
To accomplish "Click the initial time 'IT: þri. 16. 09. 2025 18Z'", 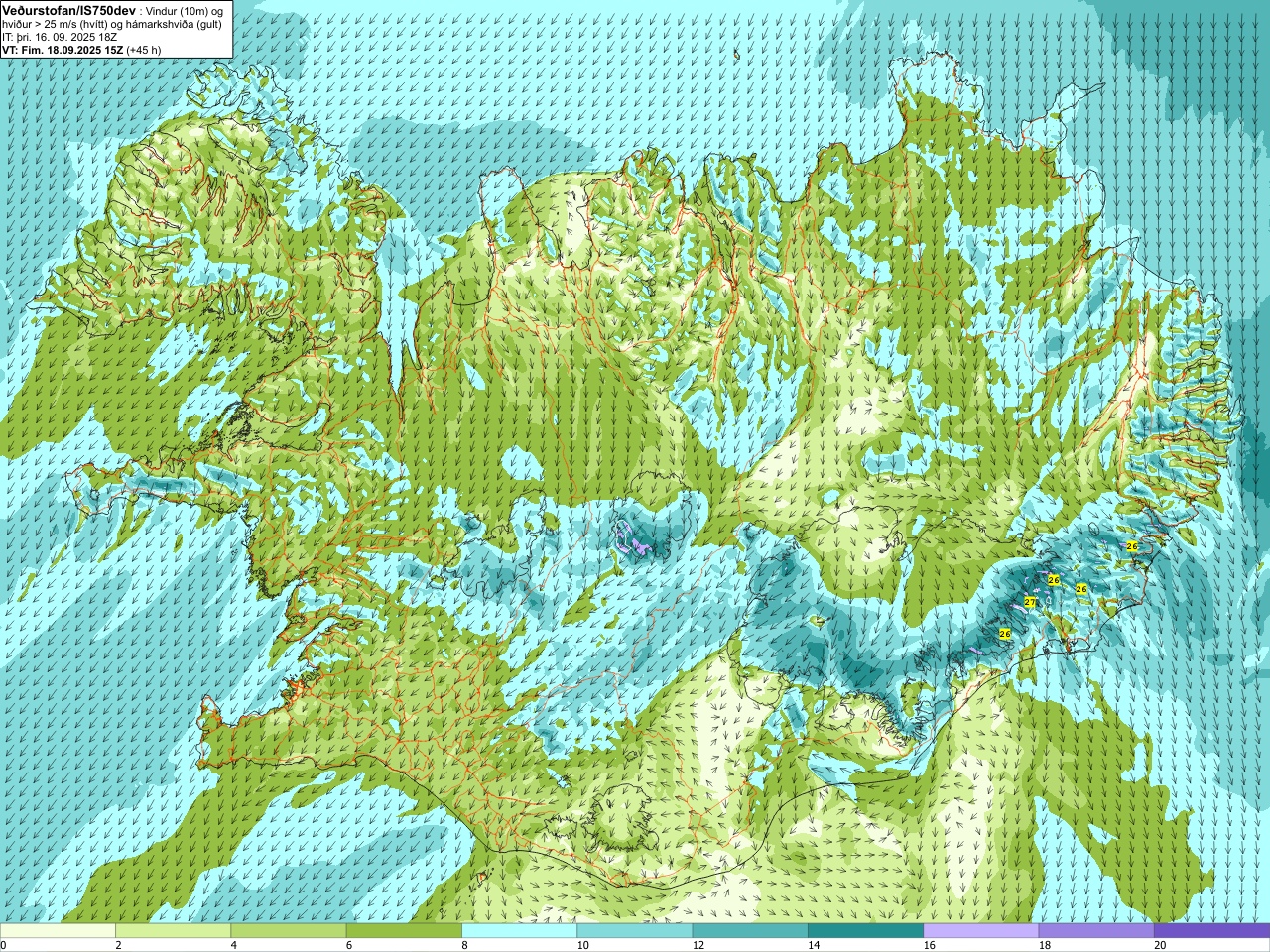I will (x=60, y=37).
